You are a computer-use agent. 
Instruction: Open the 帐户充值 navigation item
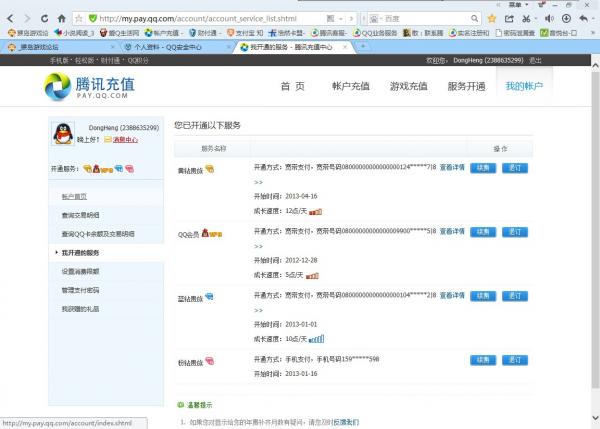tap(351, 86)
